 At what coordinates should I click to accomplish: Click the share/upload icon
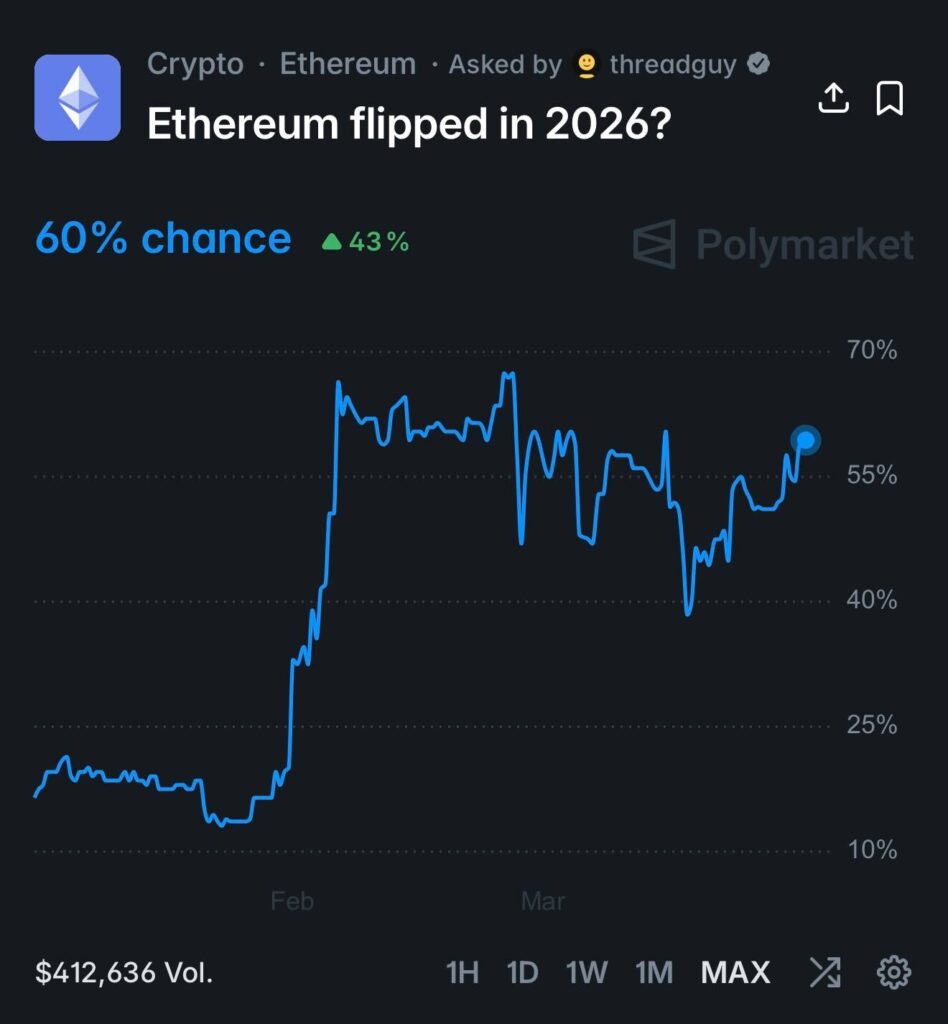pos(834,98)
